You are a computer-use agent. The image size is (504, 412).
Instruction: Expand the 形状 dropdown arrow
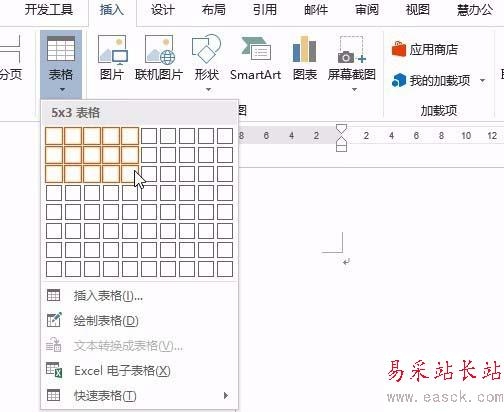(x=208, y=89)
